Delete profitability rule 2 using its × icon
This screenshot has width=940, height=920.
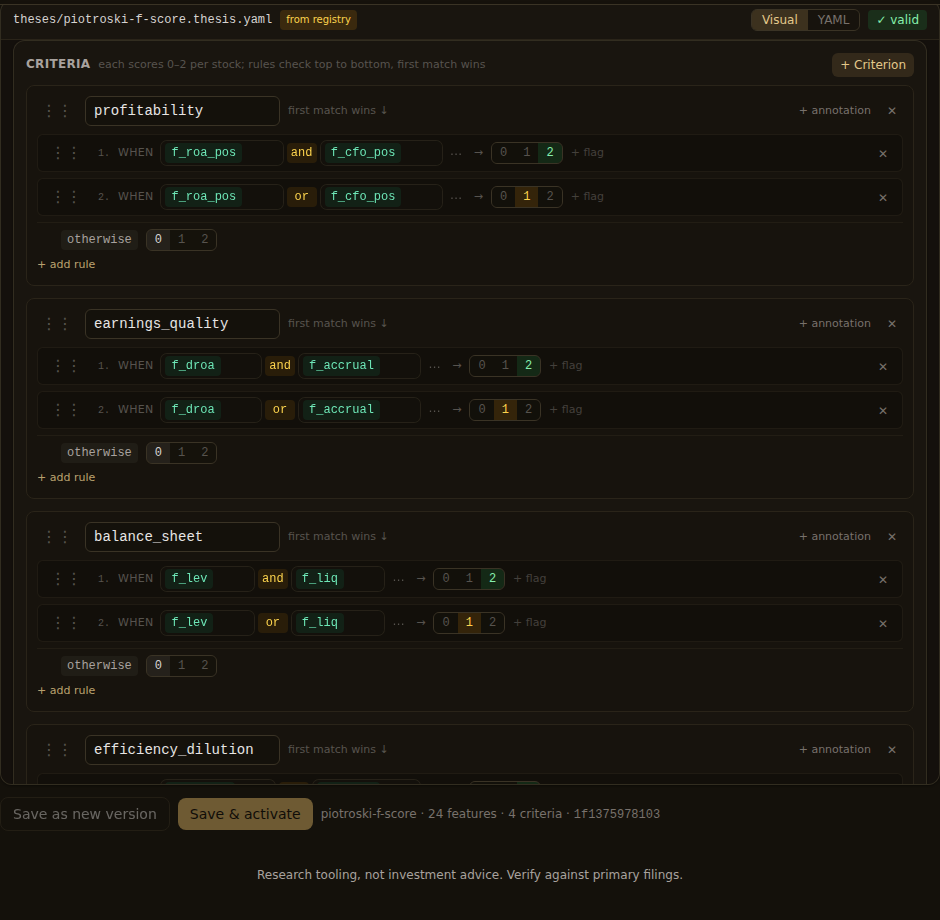(x=883, y=198)
